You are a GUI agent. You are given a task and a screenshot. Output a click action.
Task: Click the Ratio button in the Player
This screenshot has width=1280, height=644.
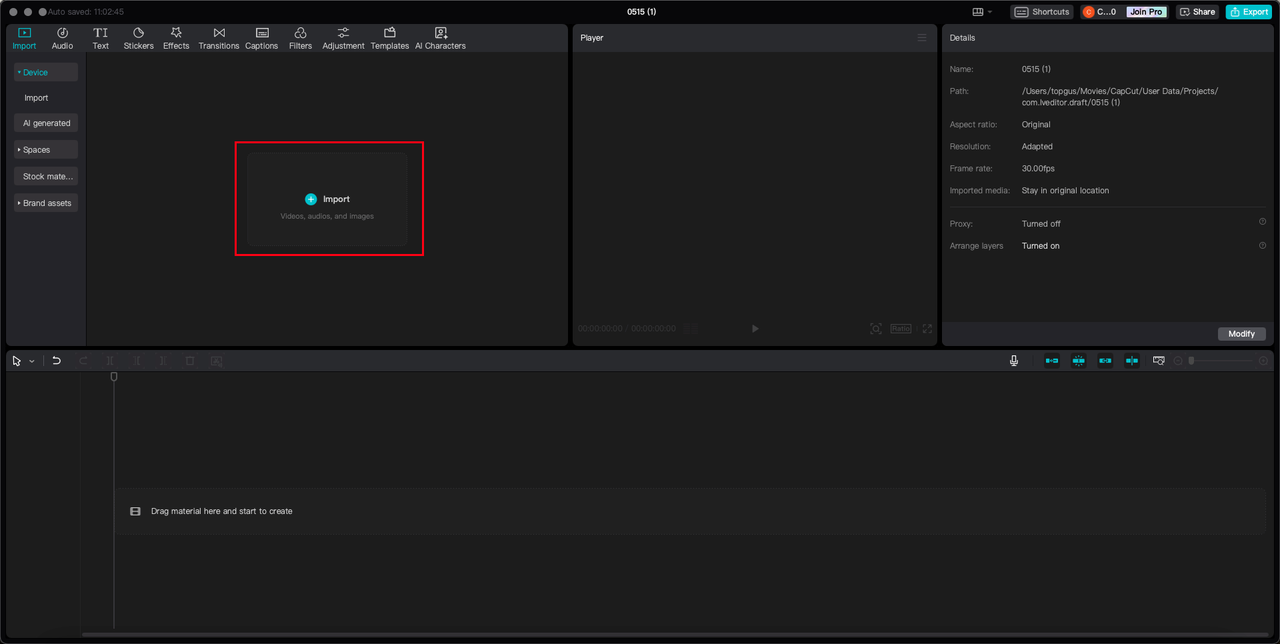point(901,328)
